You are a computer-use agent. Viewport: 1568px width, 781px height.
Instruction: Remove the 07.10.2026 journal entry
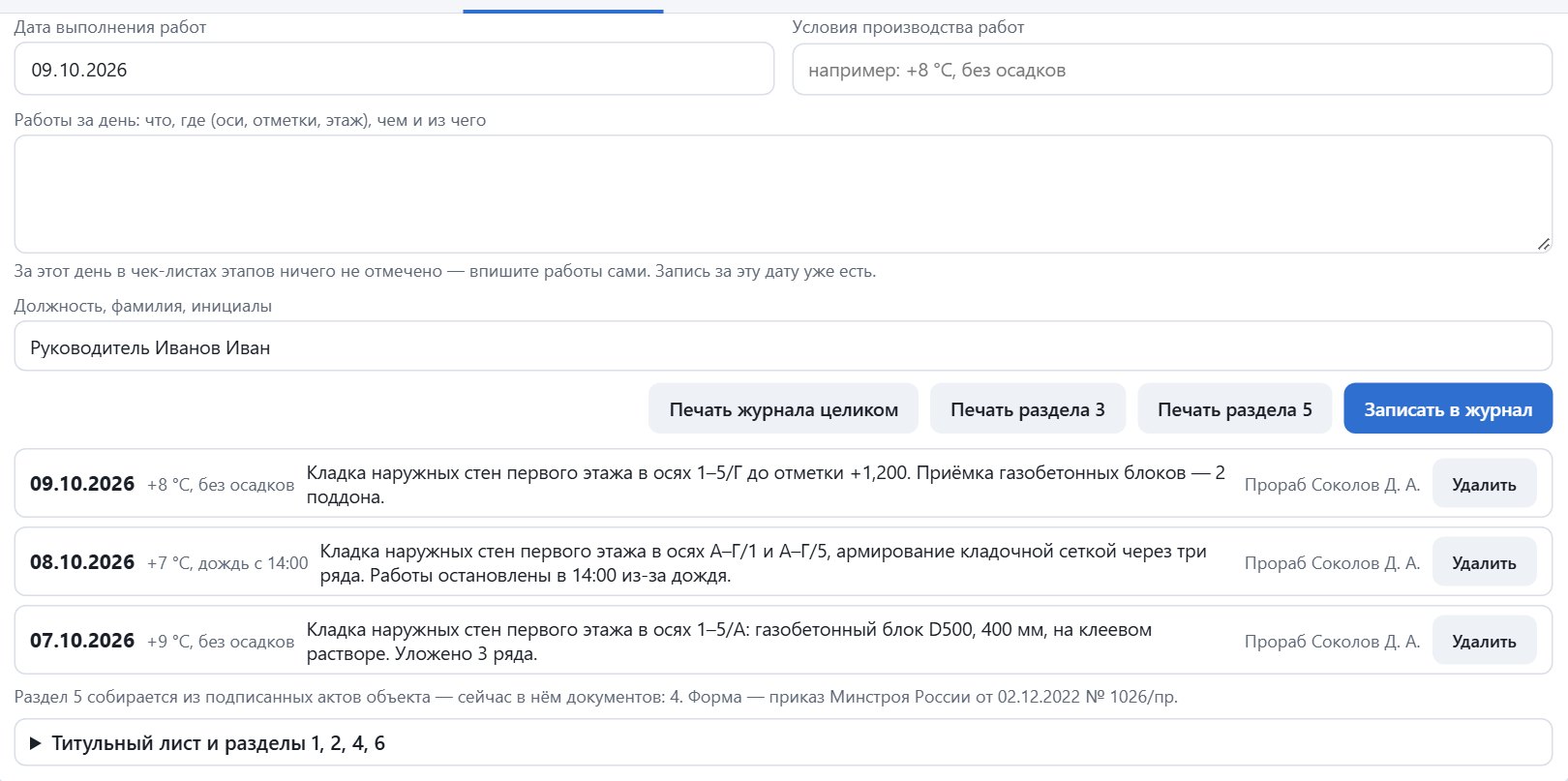(x=1484, y=641)
